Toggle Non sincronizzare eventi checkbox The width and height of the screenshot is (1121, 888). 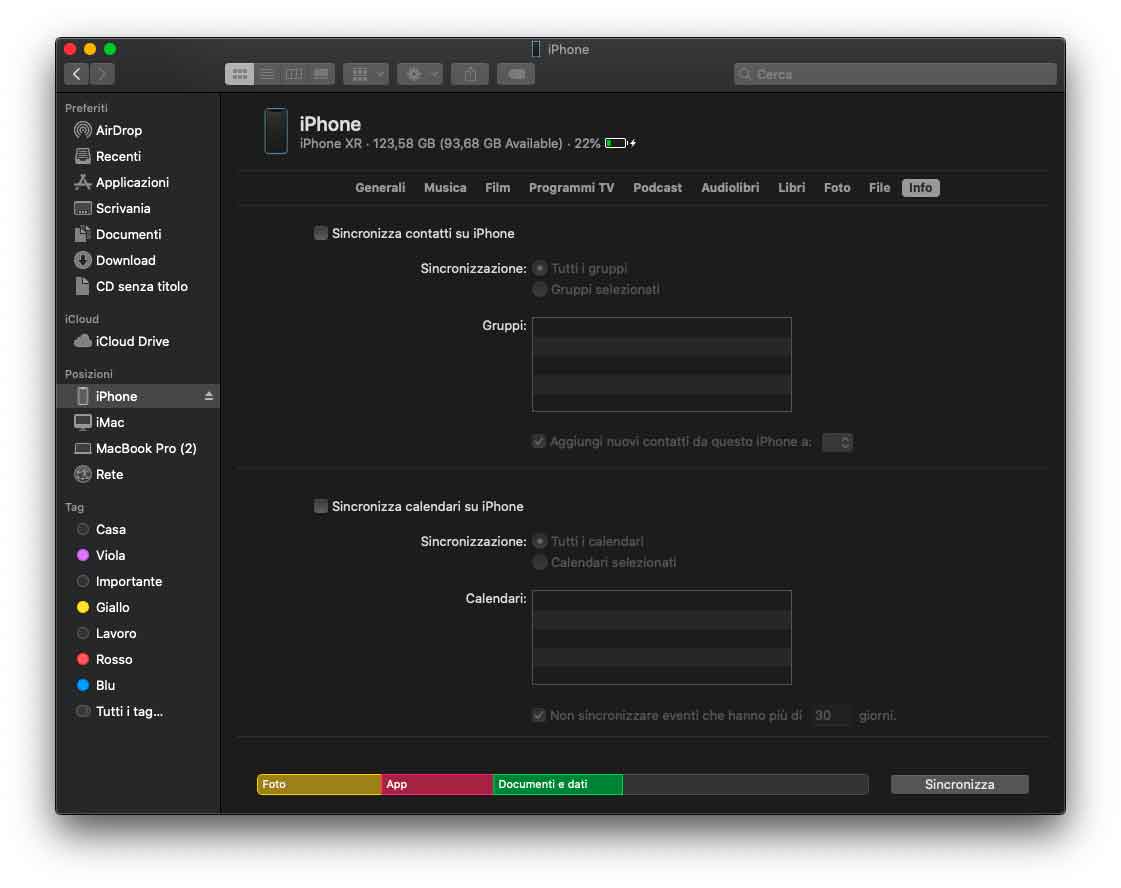coord(538,715)
